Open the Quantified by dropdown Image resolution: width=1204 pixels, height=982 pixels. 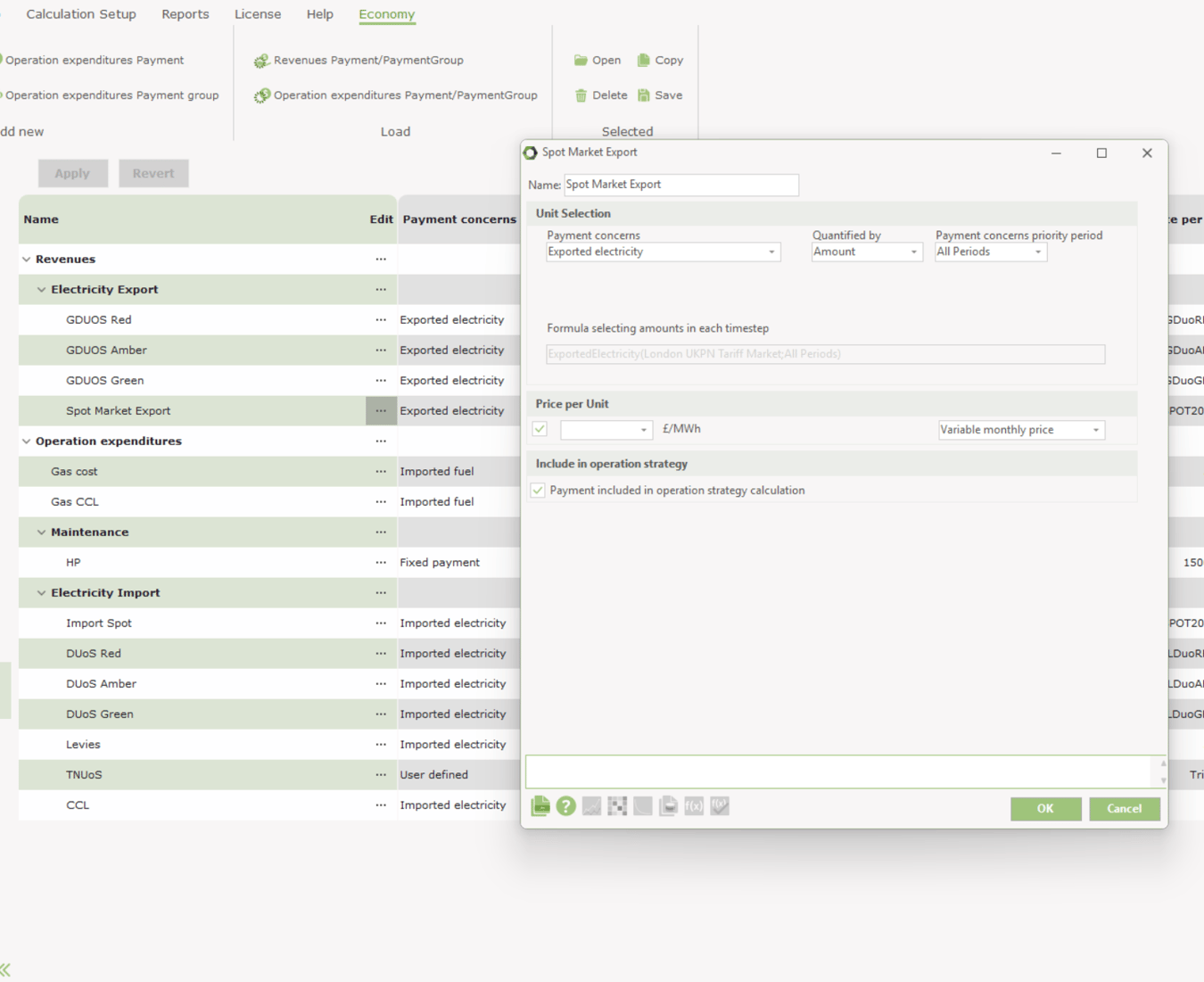[866, 252]
